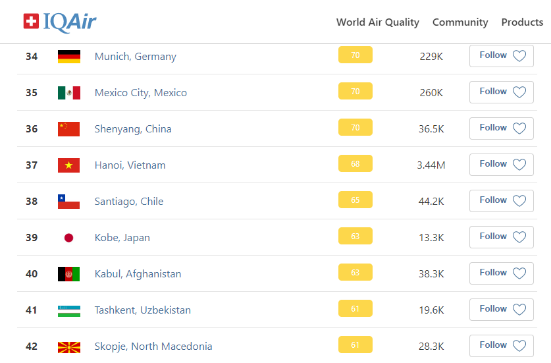The height and width of the screenshot is (363, 551).
Task: Click the Japan flag icon
Action: 69,238
